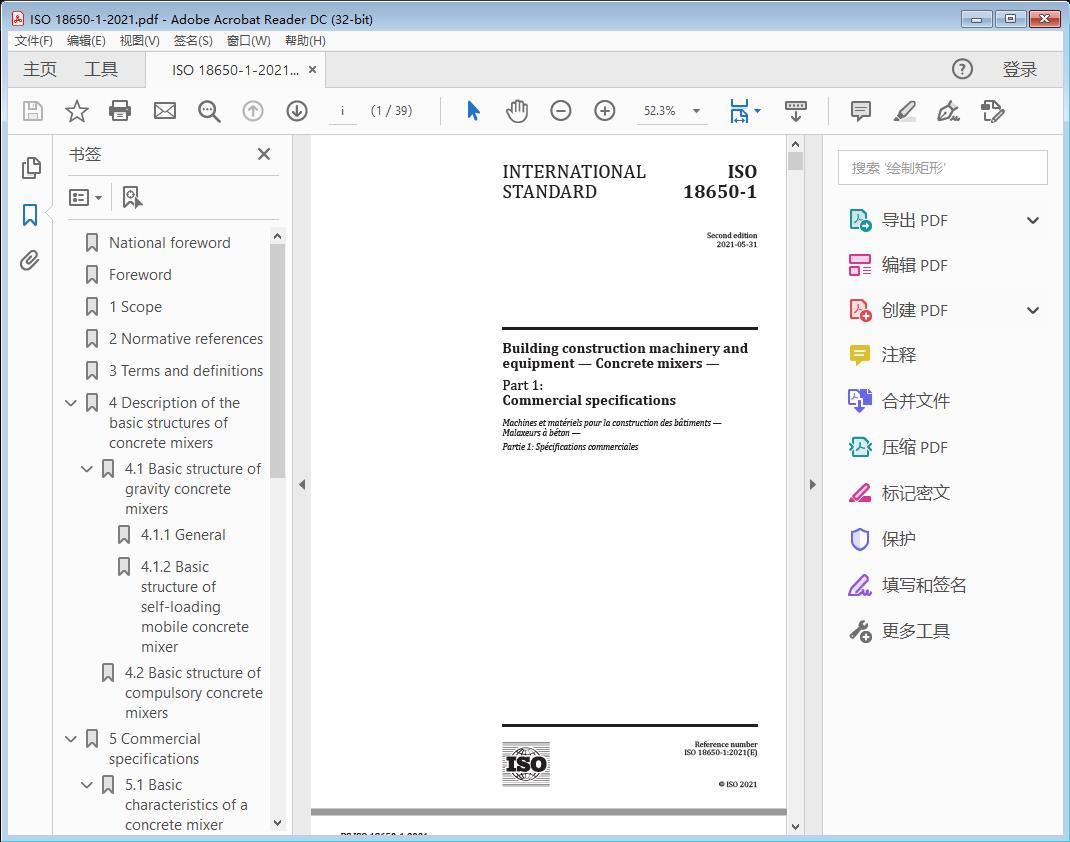Email the PDF as attachment
This screenshot has height=842, width=1070.
tap(164, 111)
